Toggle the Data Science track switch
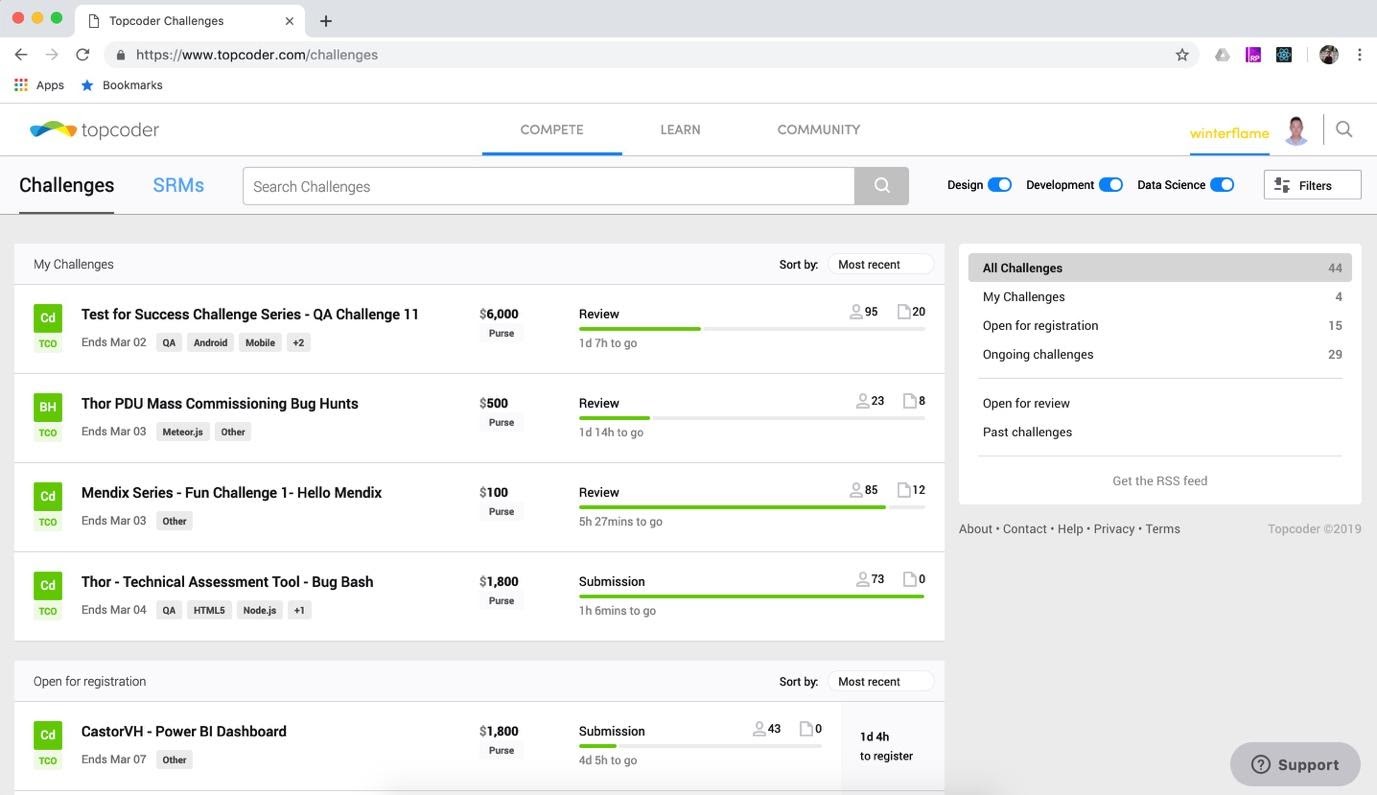 click(x=1221, y=185)
